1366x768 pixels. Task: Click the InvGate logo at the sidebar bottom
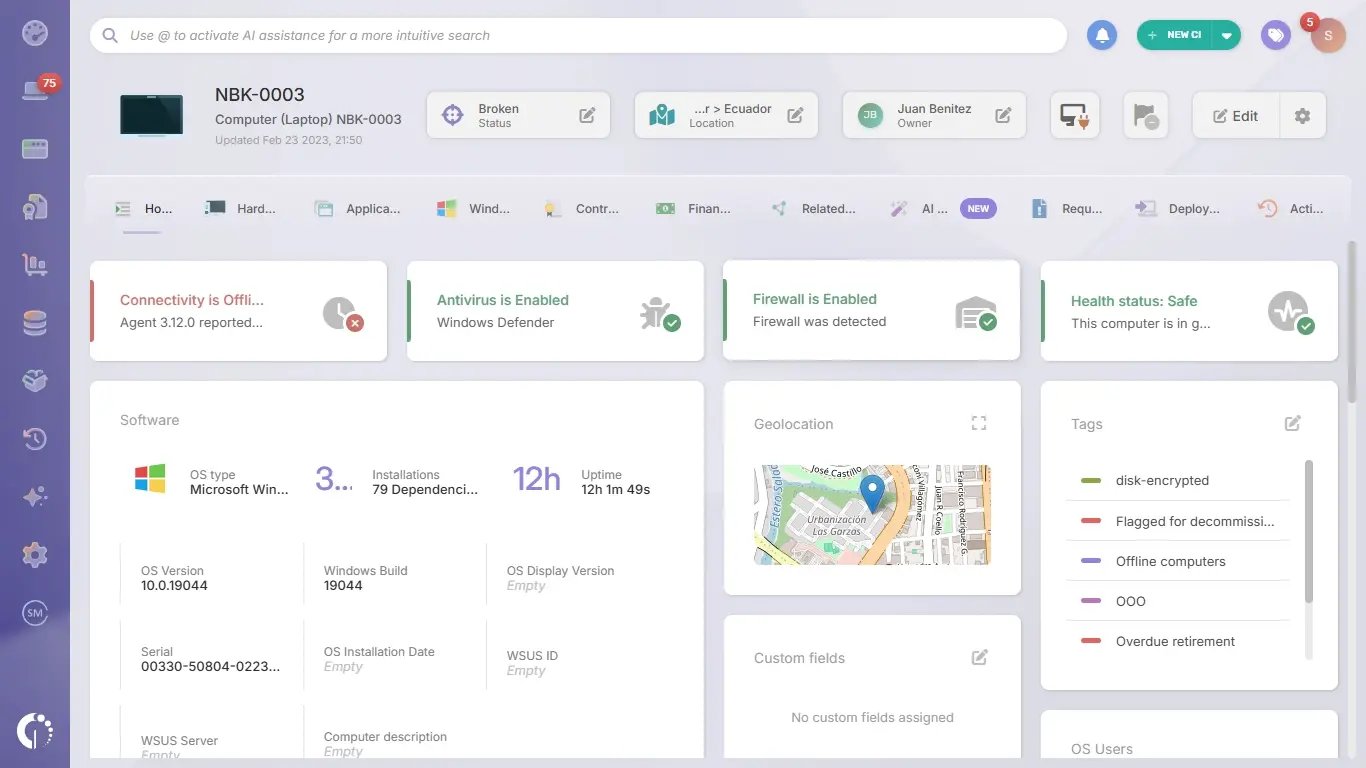coord(35,730)
